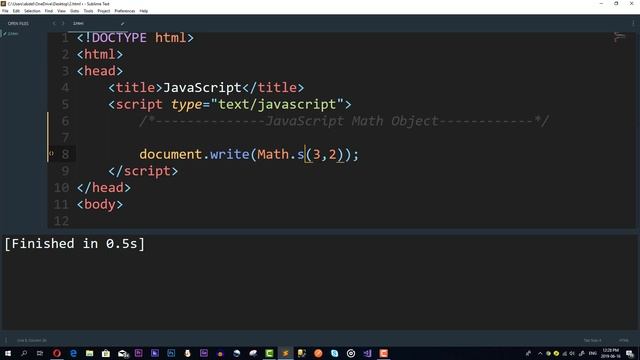The width and height of the screenshot is (640, 360).
Task: Click the line 8 gutter modified marker
Action: (x=51, y=153)
